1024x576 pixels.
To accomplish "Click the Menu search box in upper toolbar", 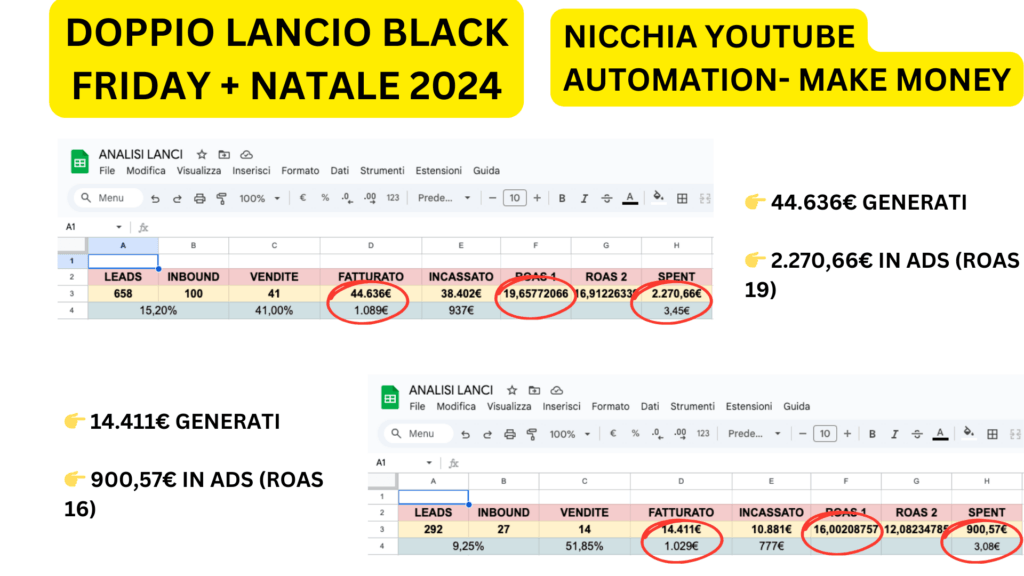I will click(x=108, y=198).
